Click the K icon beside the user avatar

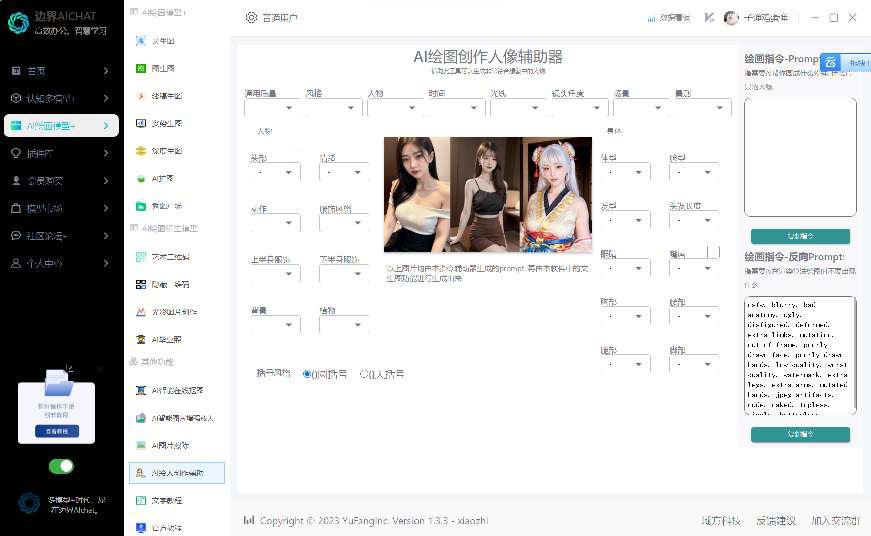click(709, 18)
